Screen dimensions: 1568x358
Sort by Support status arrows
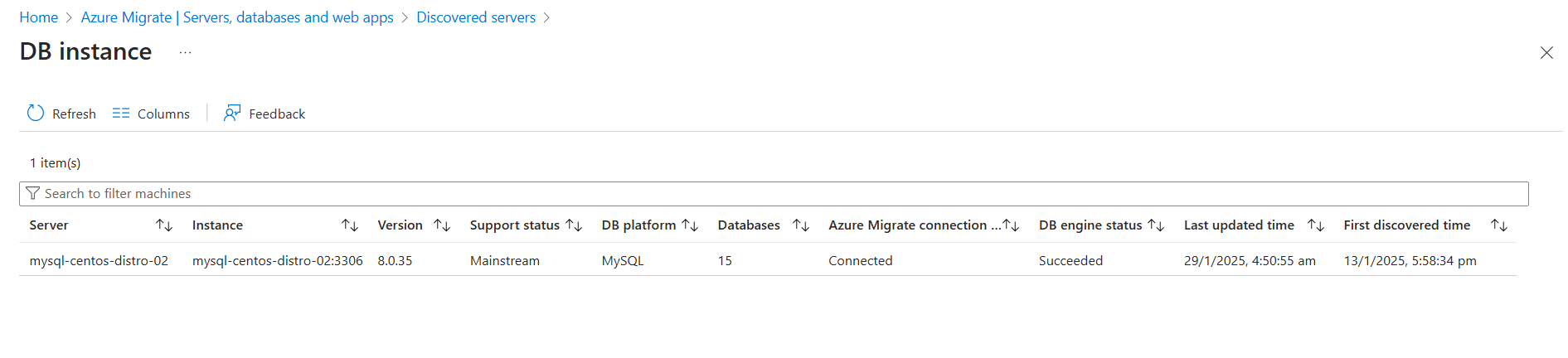click(574, 225)
